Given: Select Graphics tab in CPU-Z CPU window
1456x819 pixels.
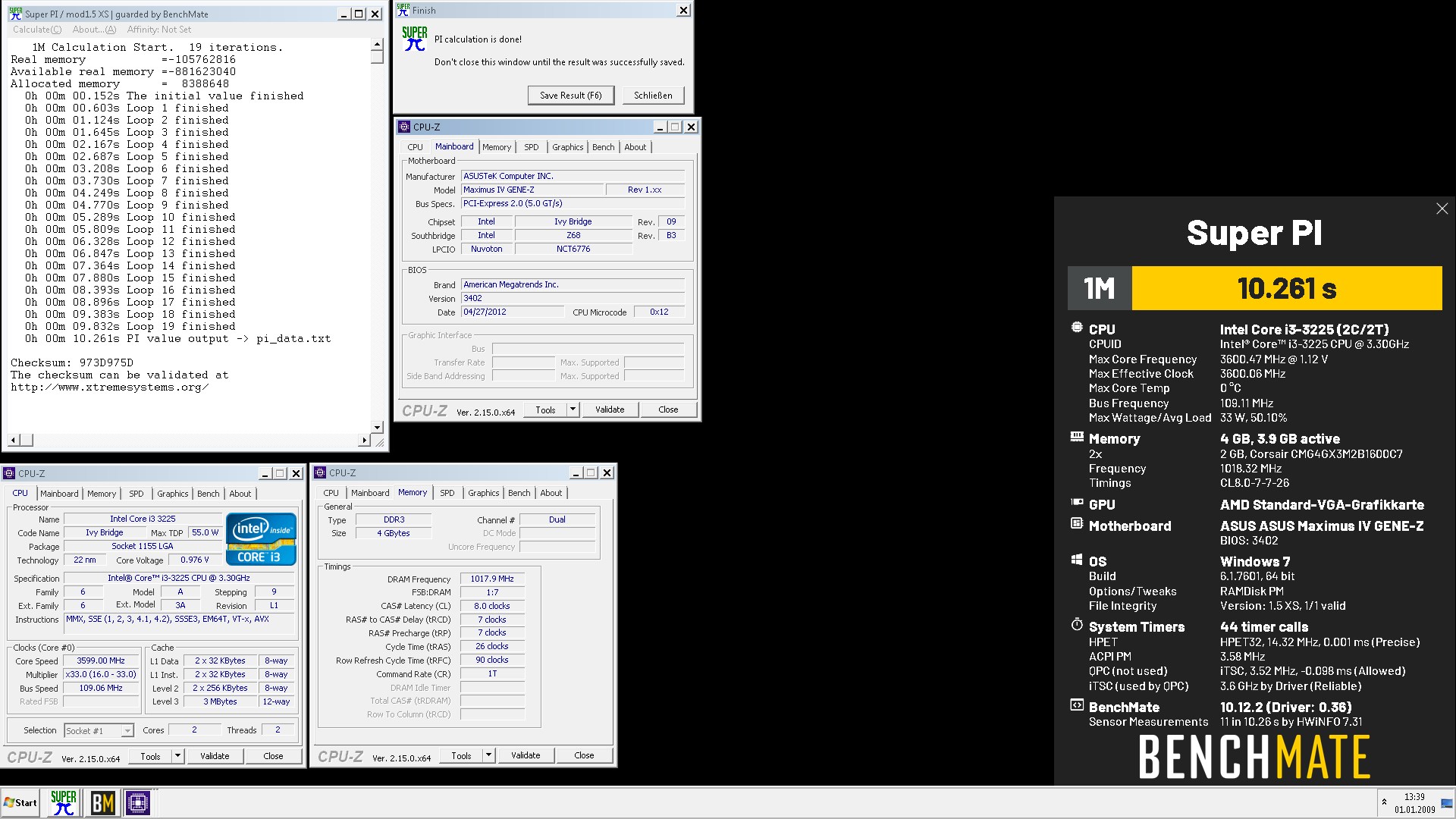Looking at the screenshot, I should click(173, 494).
